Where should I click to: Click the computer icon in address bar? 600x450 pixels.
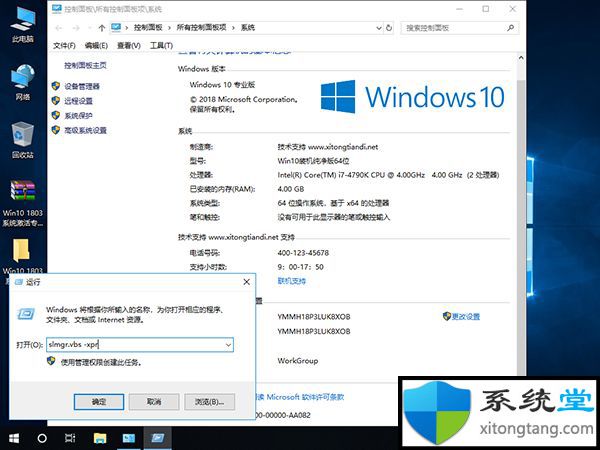coord(116,28)
